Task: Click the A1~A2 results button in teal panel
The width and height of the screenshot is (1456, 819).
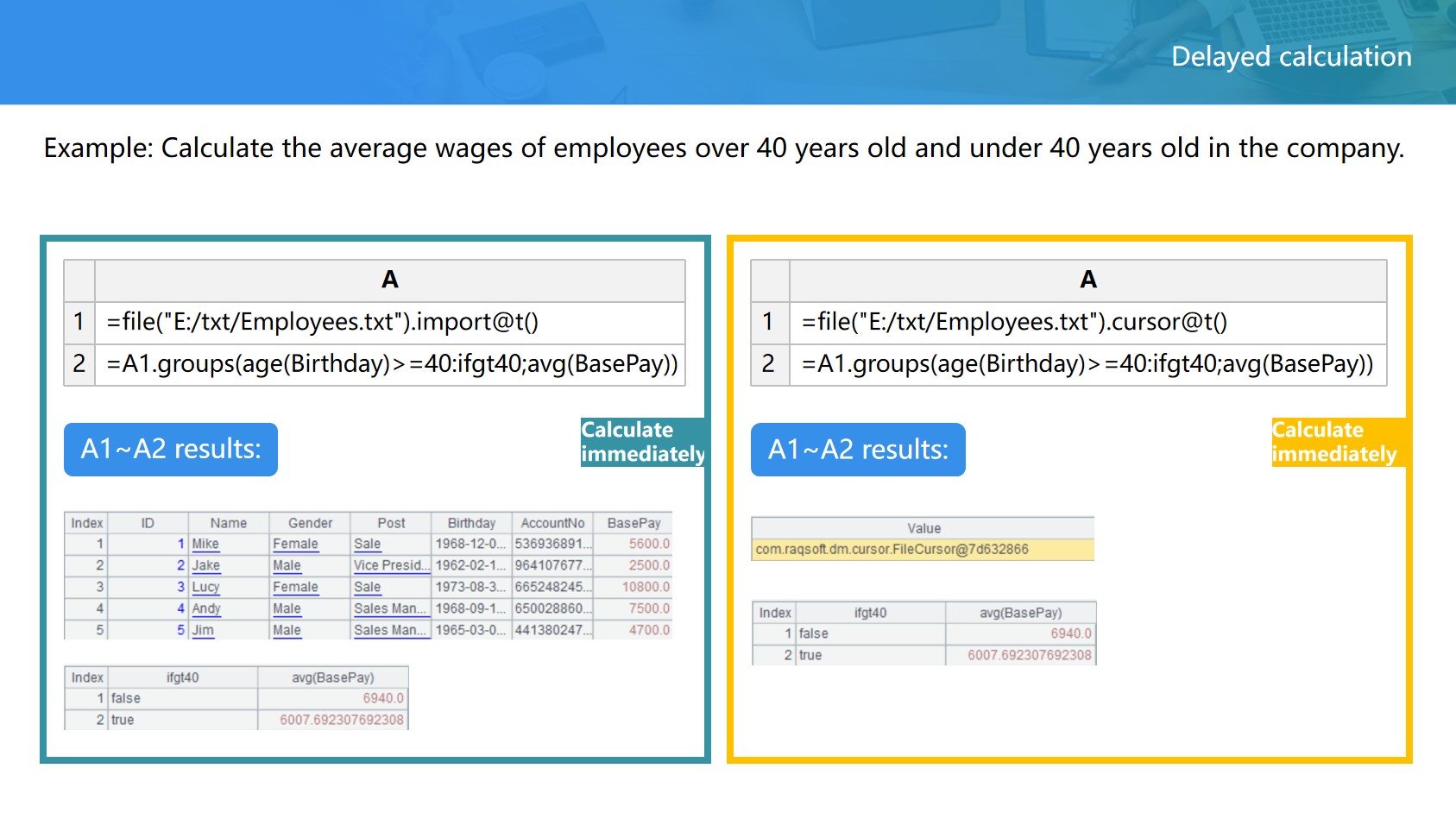Action: click(x=171, y=450)
